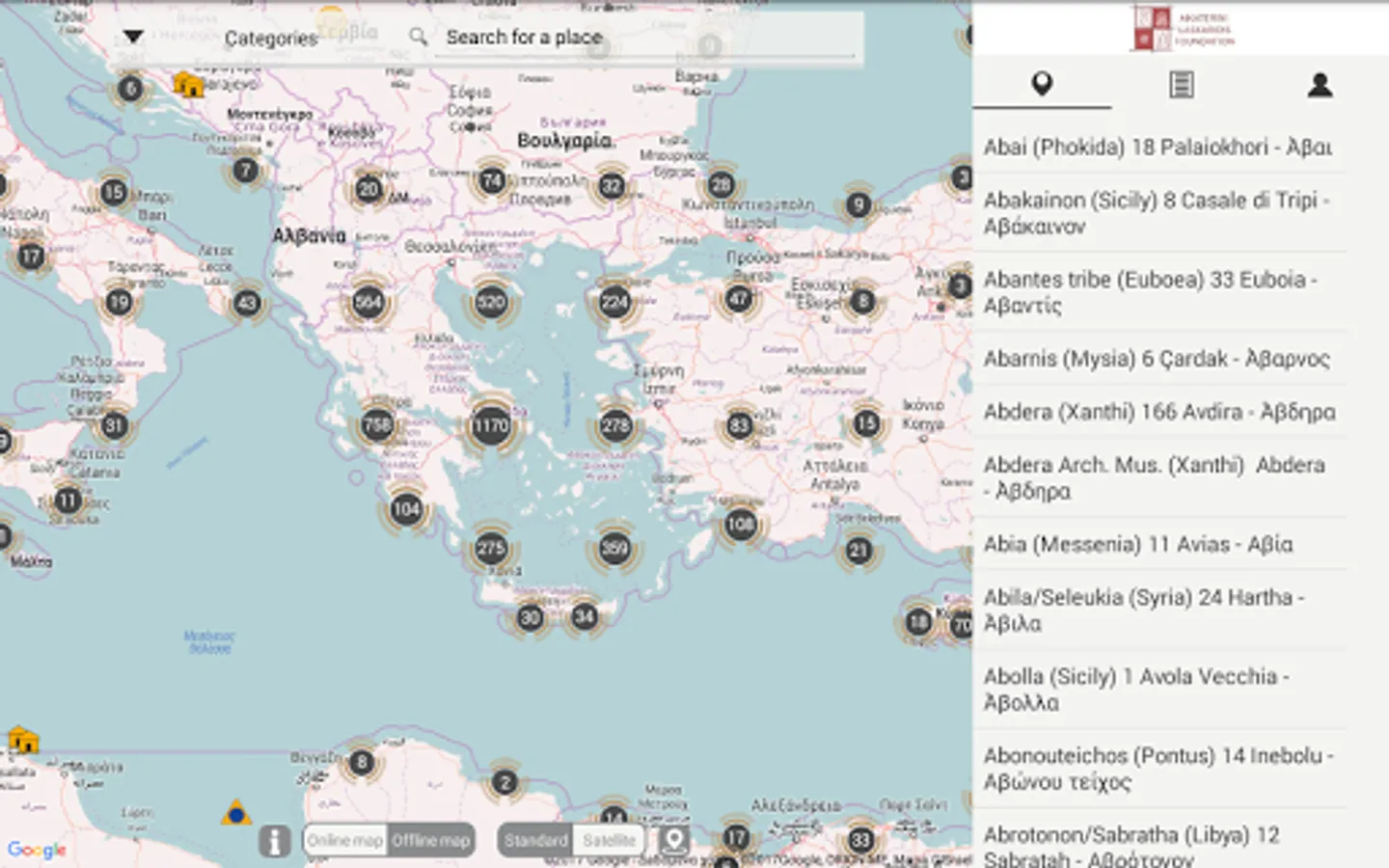This screenshot has width=1389, height=868.
Task: Open the user profile tab
Action: click(1320, 84)
